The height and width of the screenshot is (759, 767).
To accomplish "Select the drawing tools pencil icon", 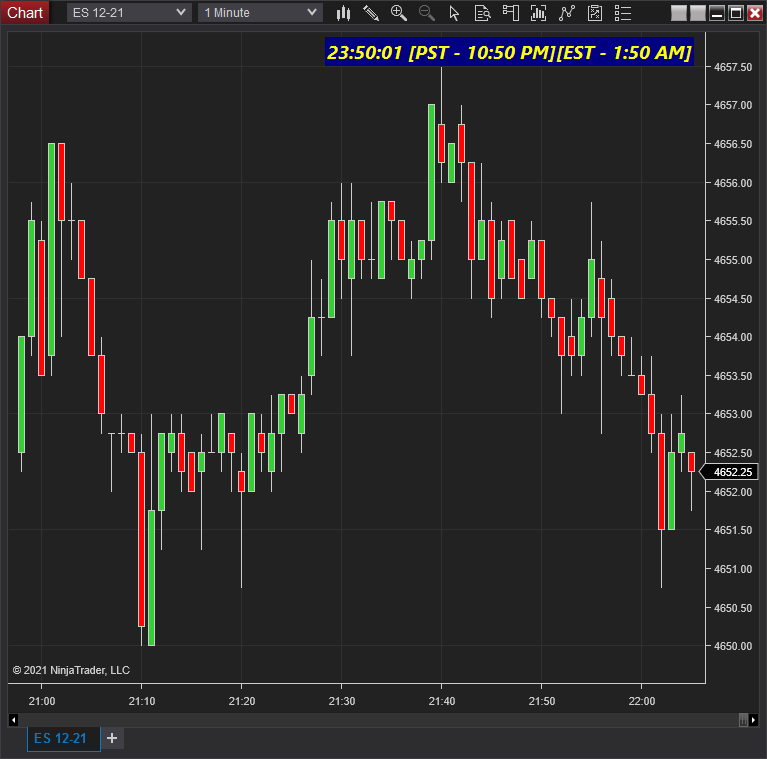I will tap(371, 13).
